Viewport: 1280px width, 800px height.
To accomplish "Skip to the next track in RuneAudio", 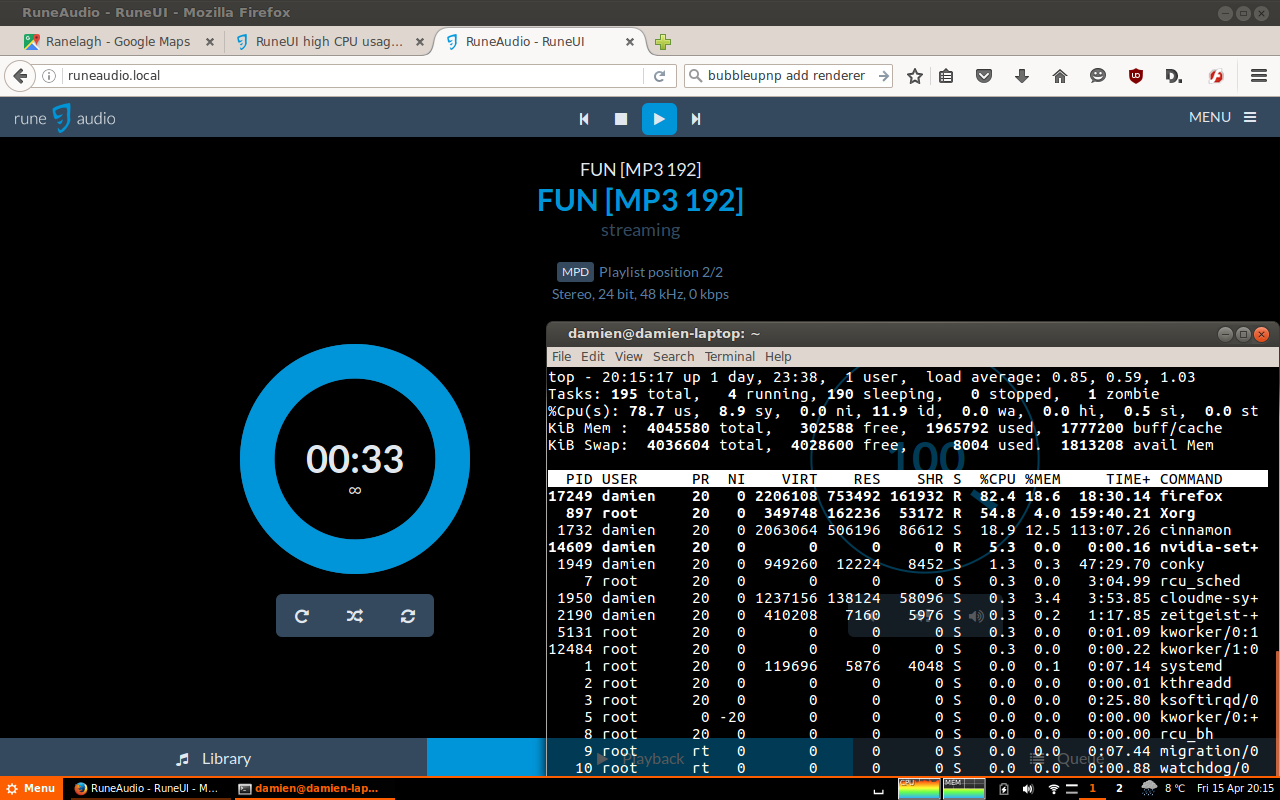I will tap(696, 119).
